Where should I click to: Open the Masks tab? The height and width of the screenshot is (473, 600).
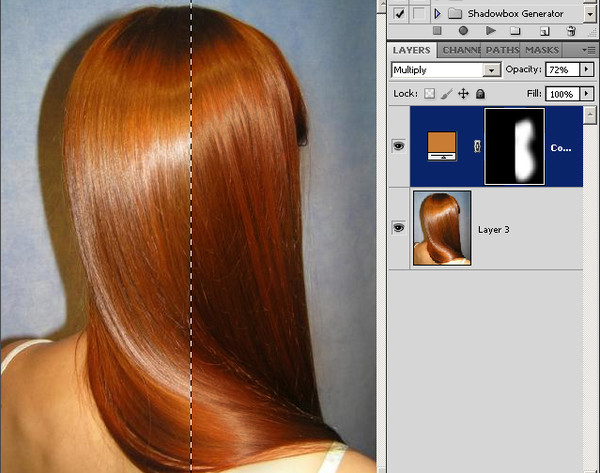click(x=542, y=50)
